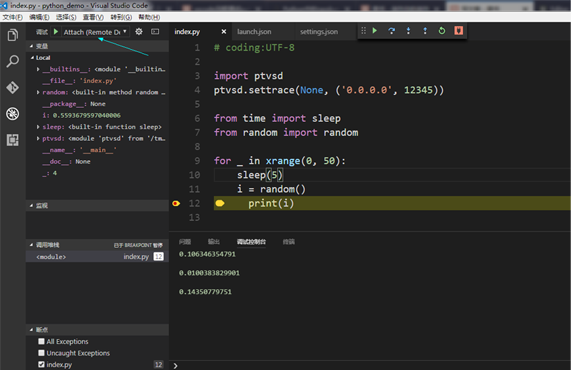Restart debugging session

(x=442, y=31)
